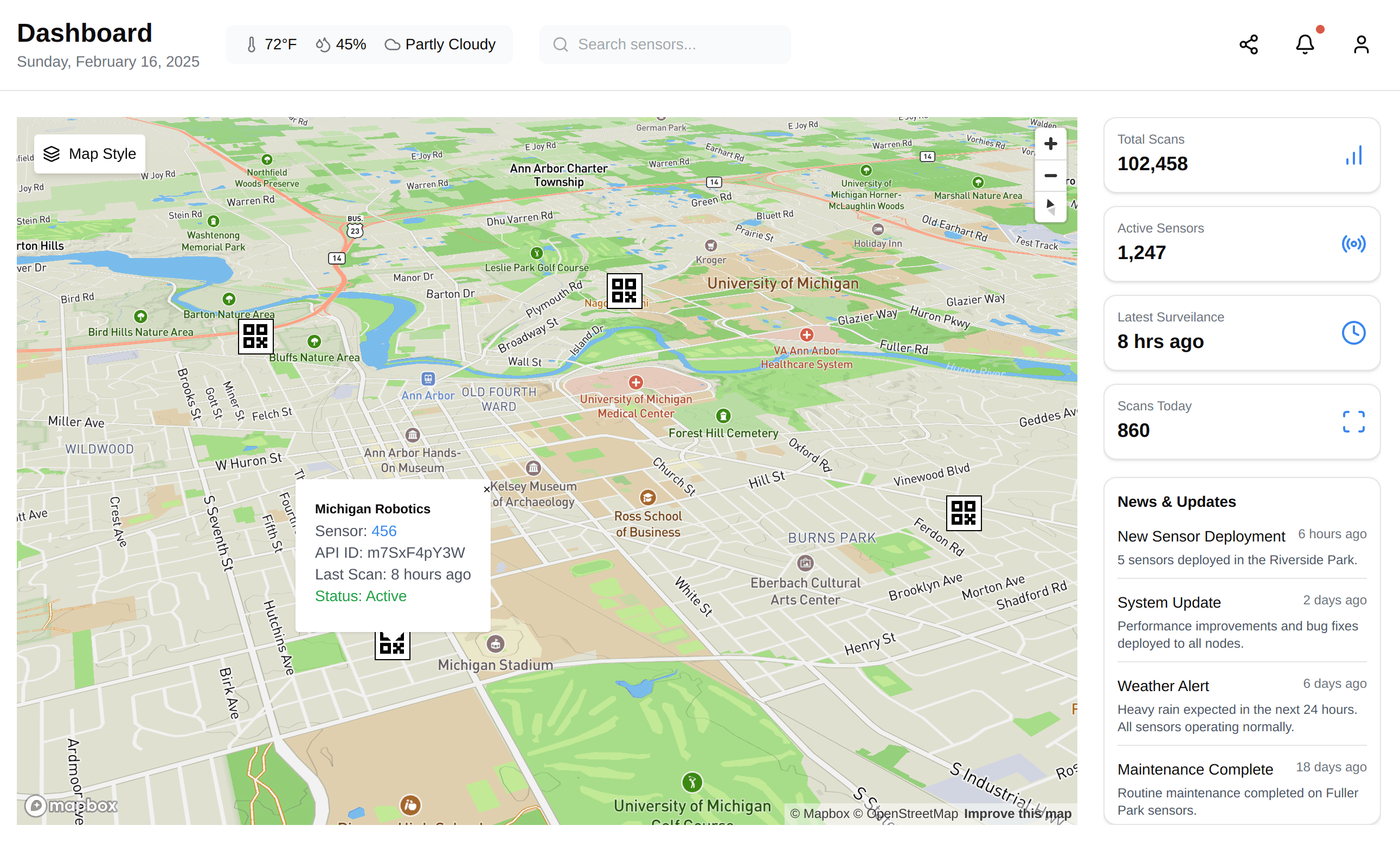Open the Map Style selector
The width and height of the screenshot is (1400, 851).
pyautogui.click(x=90, y=154)
